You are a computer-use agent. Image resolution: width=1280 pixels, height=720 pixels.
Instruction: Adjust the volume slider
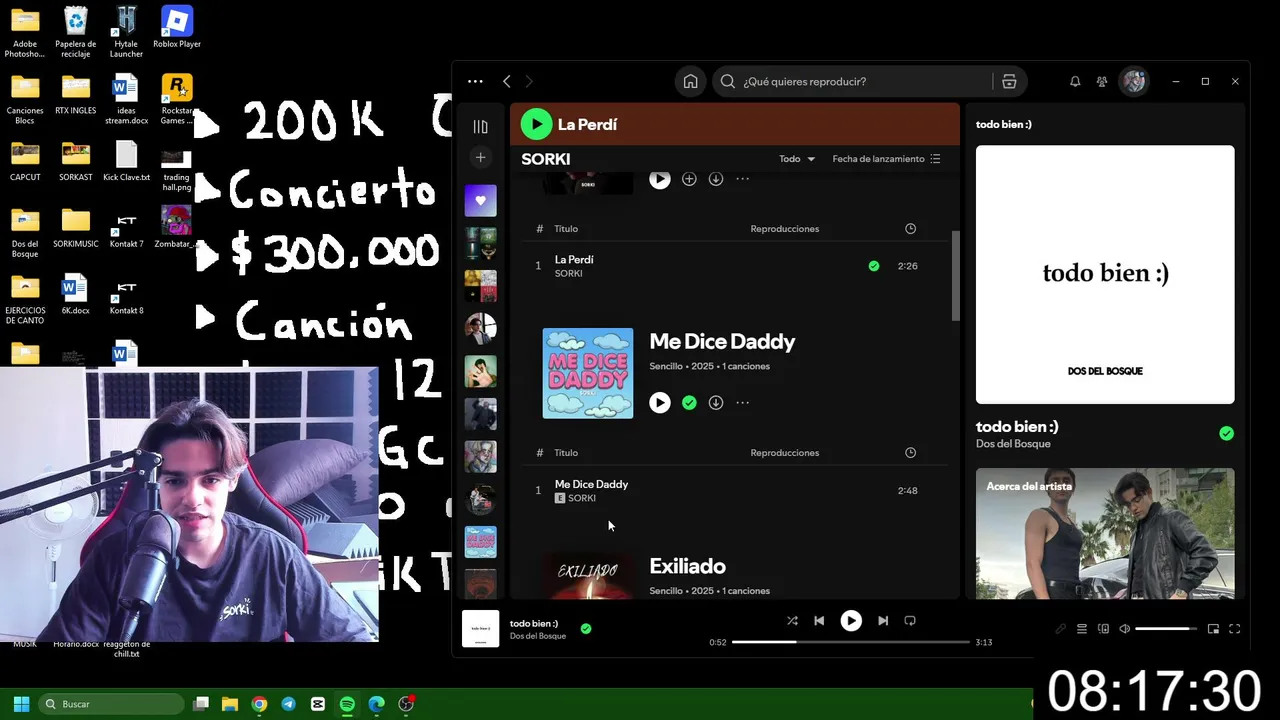click(1166, 629)
